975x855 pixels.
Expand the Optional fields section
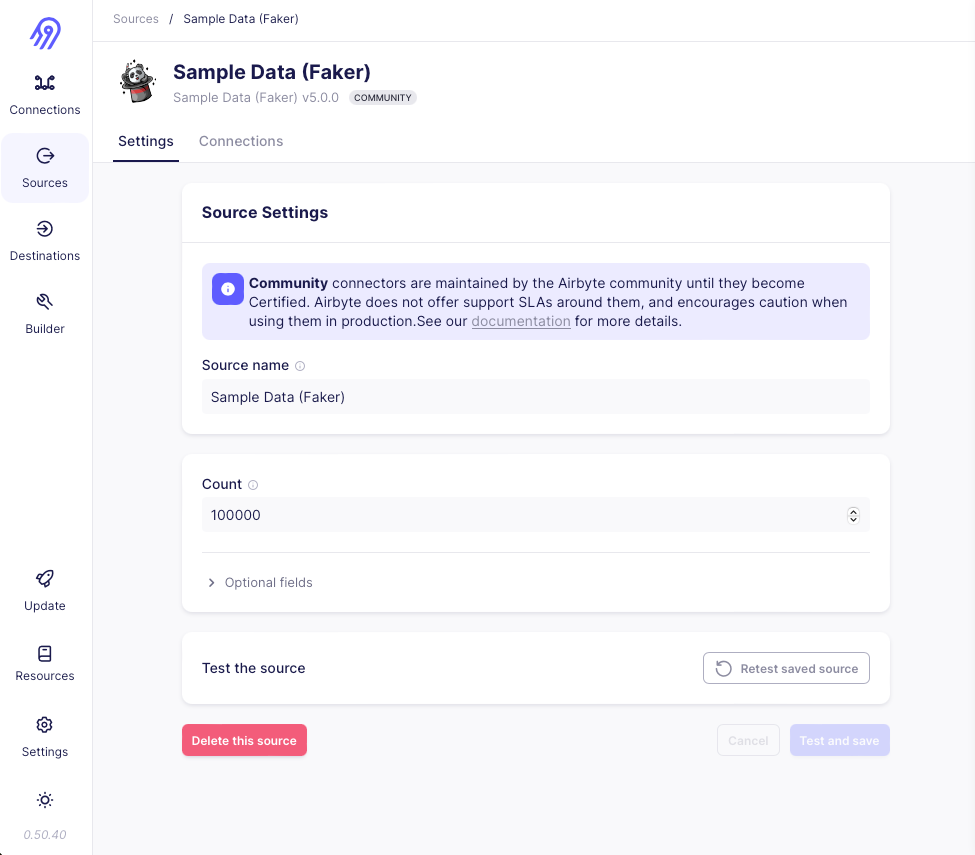pyautogui.click(x=260, y=582)
